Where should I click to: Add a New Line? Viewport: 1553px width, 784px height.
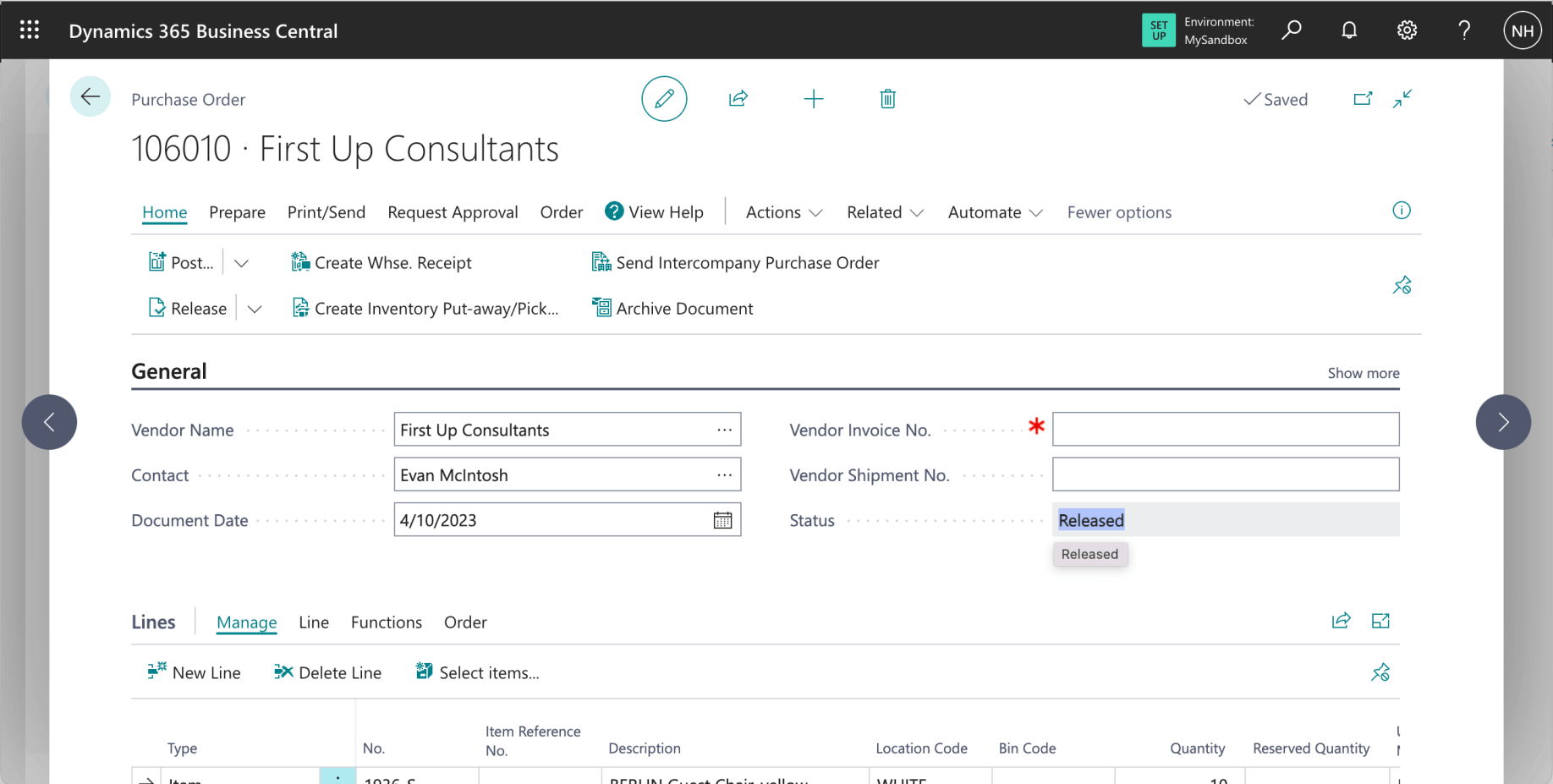(x=194, y=672)
